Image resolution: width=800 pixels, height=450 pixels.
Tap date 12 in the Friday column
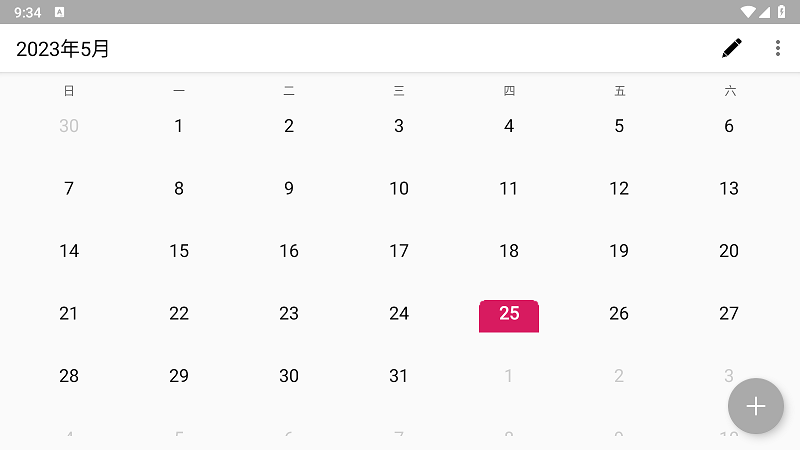pos(619,188)
